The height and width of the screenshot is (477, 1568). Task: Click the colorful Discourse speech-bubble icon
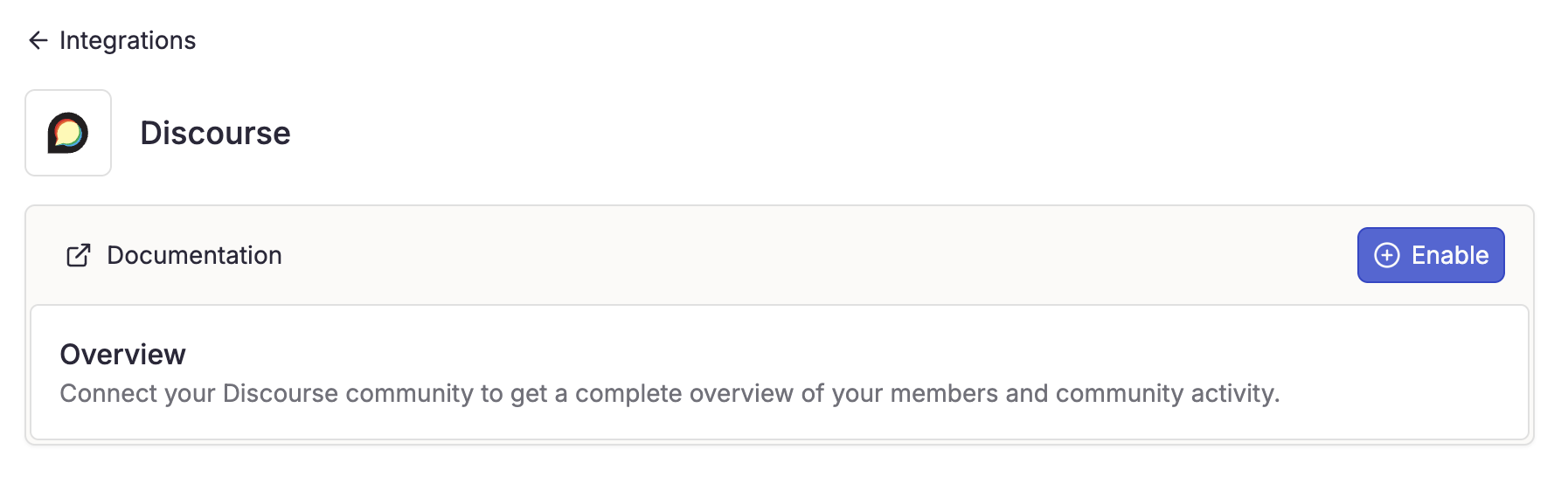68,133
